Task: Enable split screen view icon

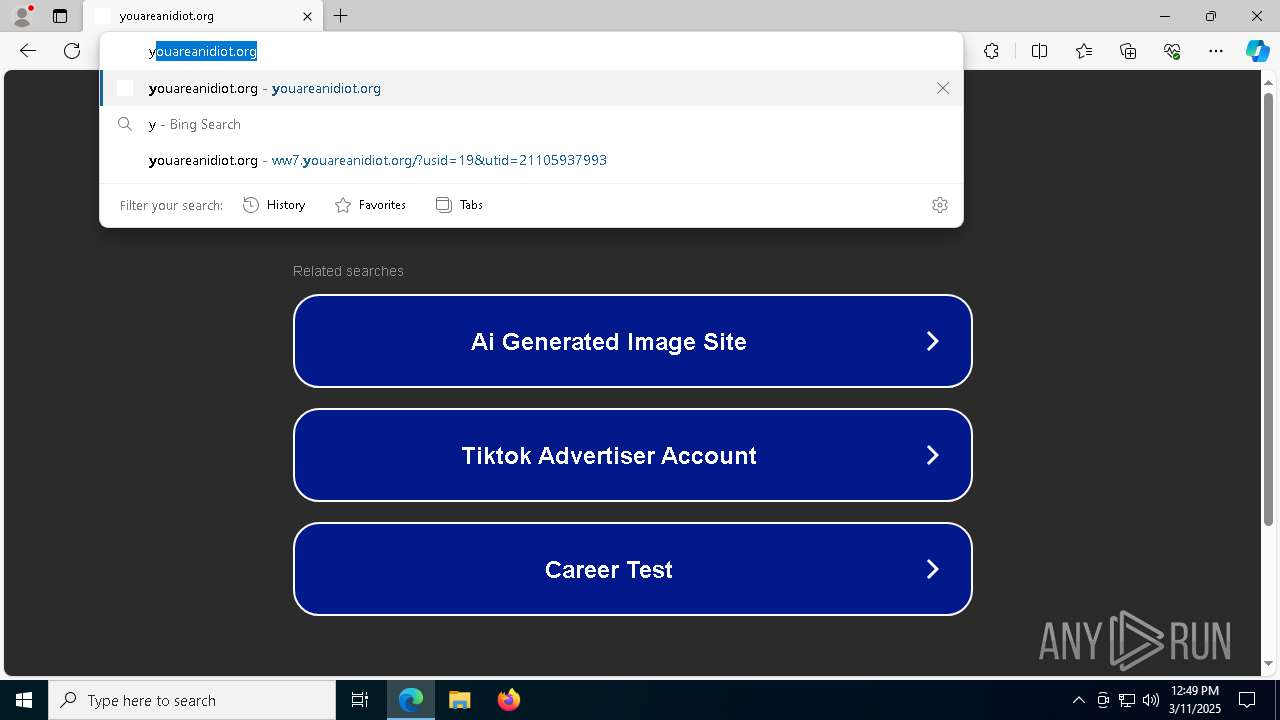Action: (x=1039, y=51)
